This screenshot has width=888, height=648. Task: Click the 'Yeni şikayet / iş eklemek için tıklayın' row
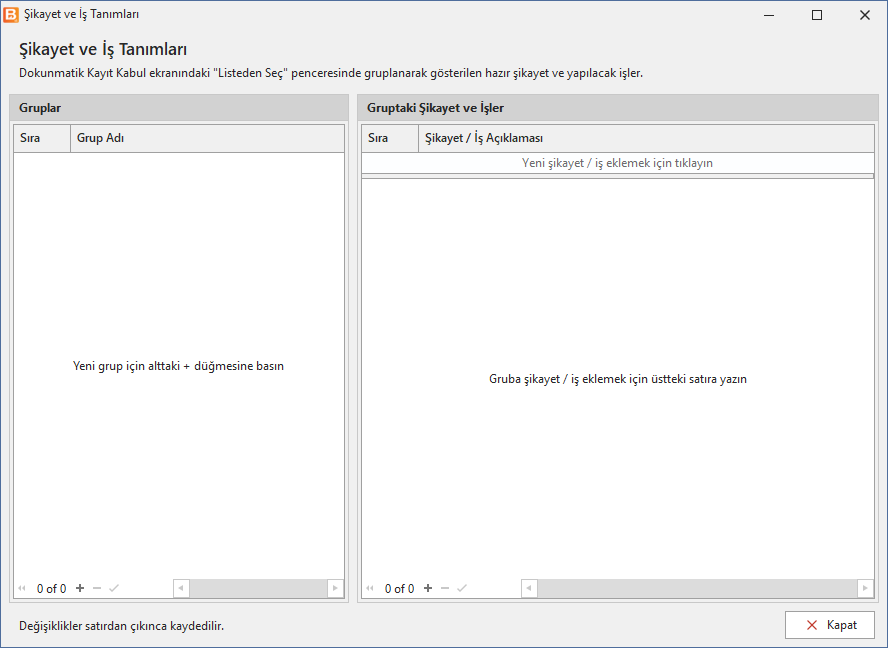point(617,163)
